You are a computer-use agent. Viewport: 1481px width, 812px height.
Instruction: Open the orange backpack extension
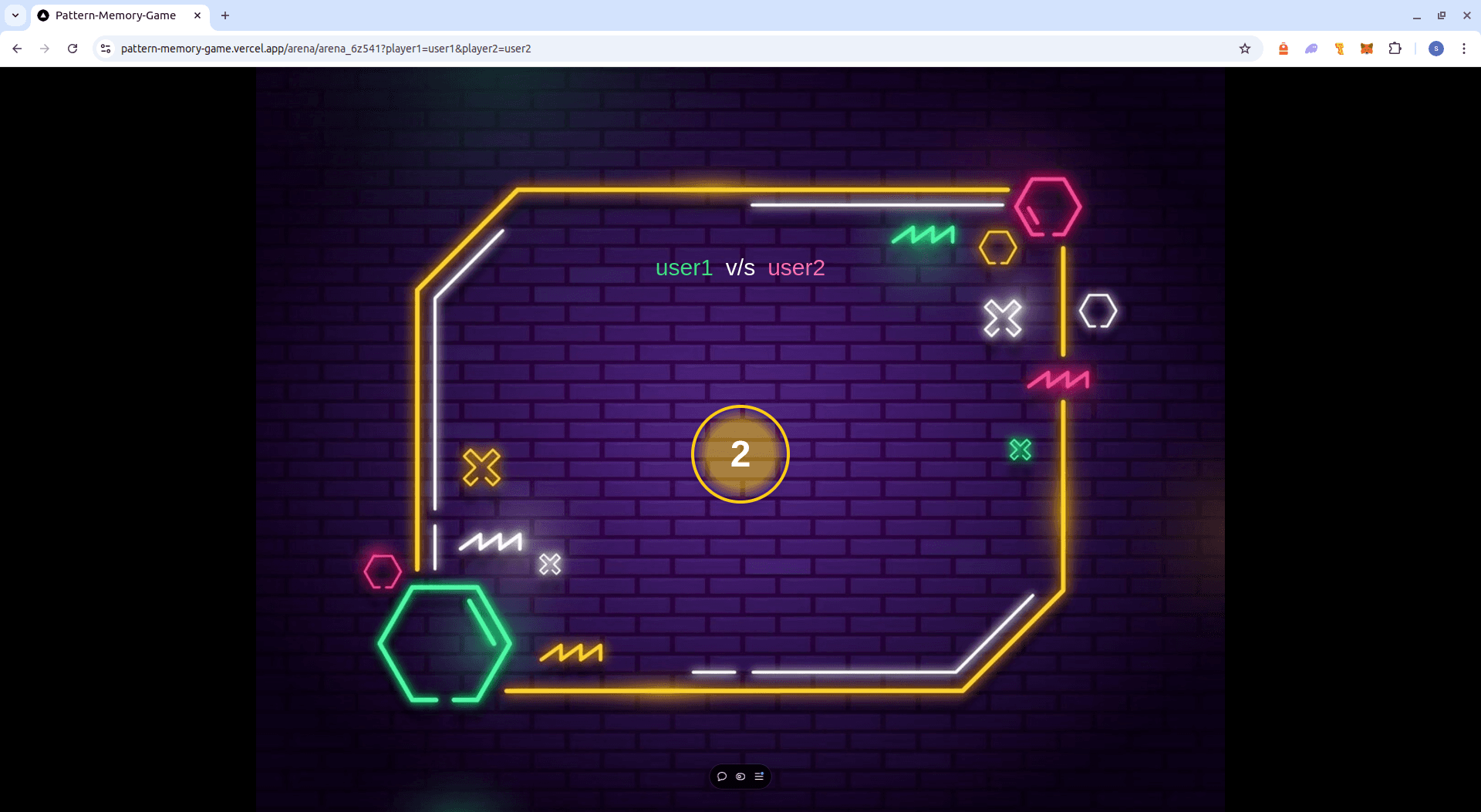coord(1284,49)
